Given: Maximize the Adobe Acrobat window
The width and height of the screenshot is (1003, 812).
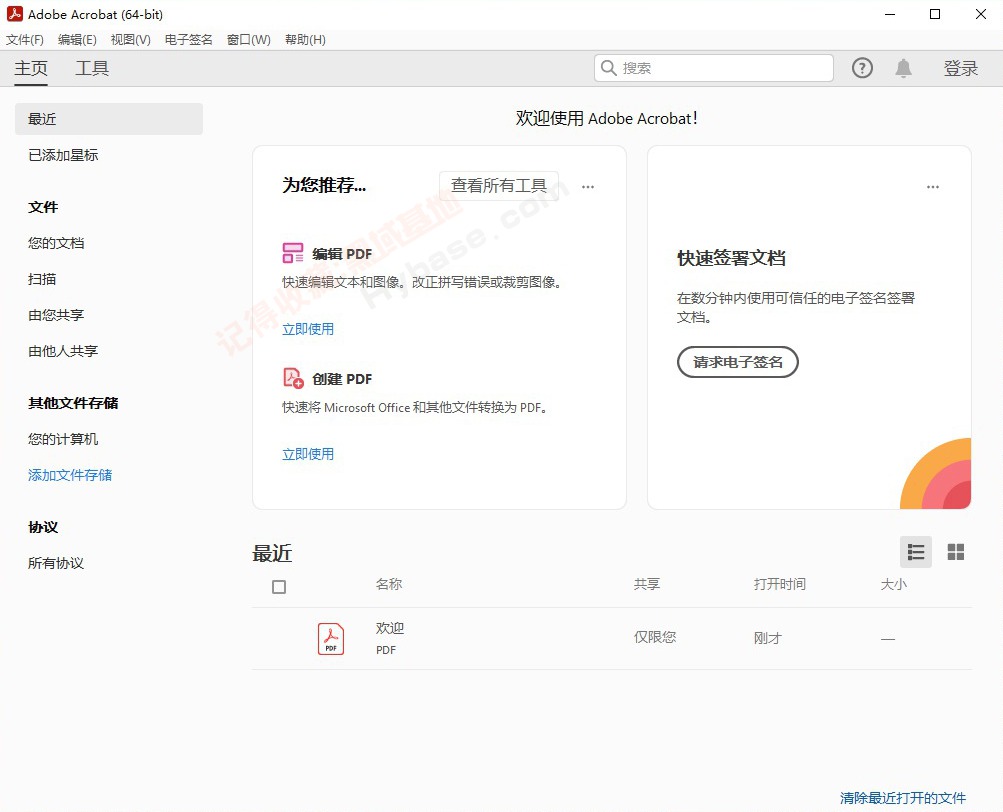Looking at the screenshot, I should [x=935, y=14].
